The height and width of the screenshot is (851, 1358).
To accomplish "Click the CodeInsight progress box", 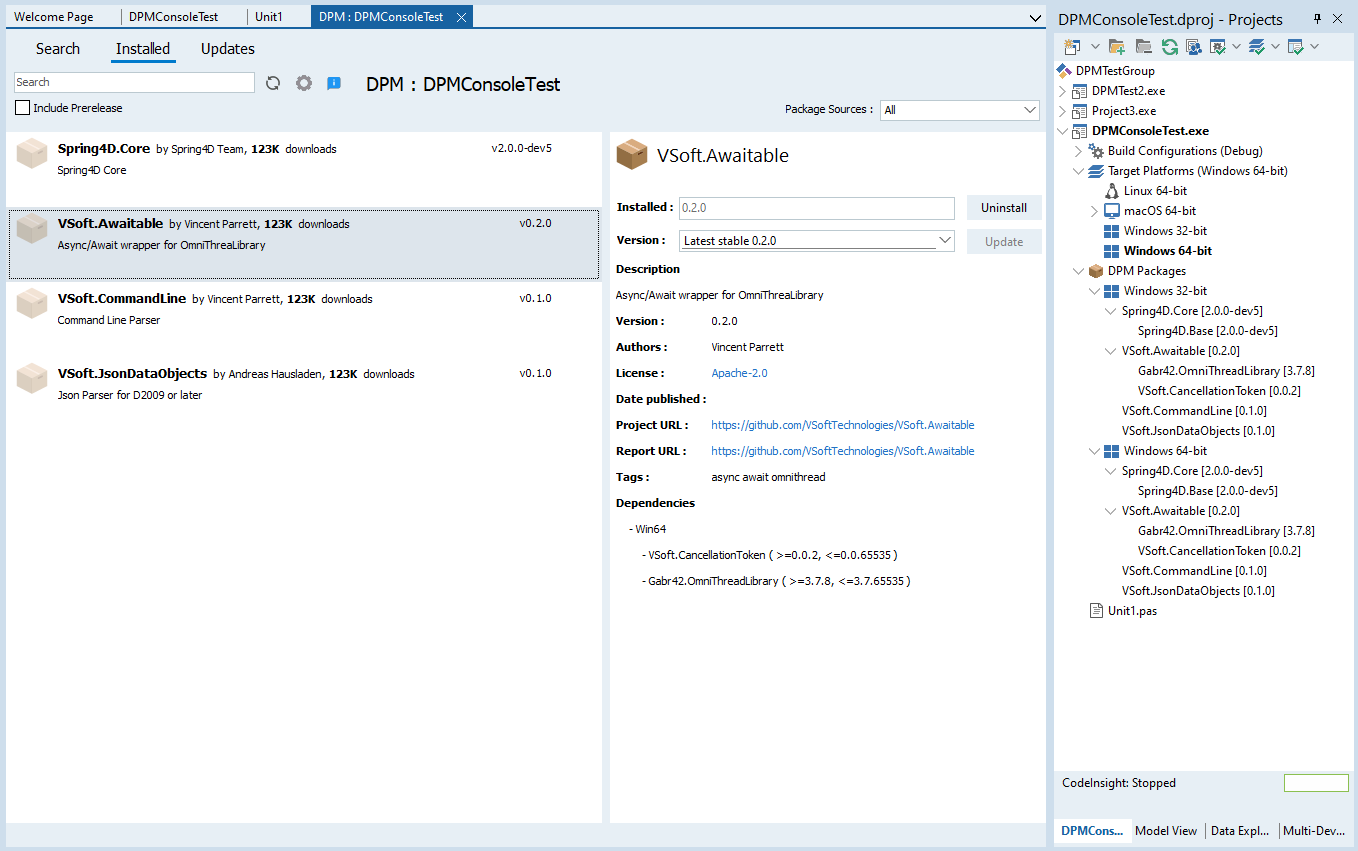I will point(1316,783).
